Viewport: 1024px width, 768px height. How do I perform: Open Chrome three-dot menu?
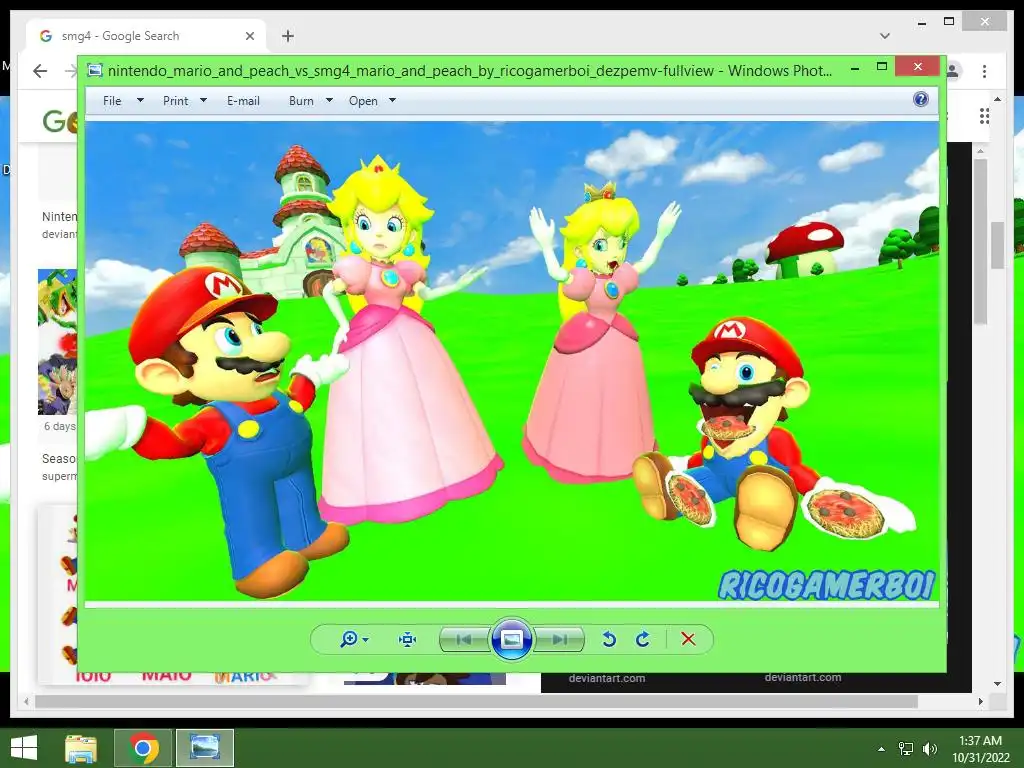984,71
